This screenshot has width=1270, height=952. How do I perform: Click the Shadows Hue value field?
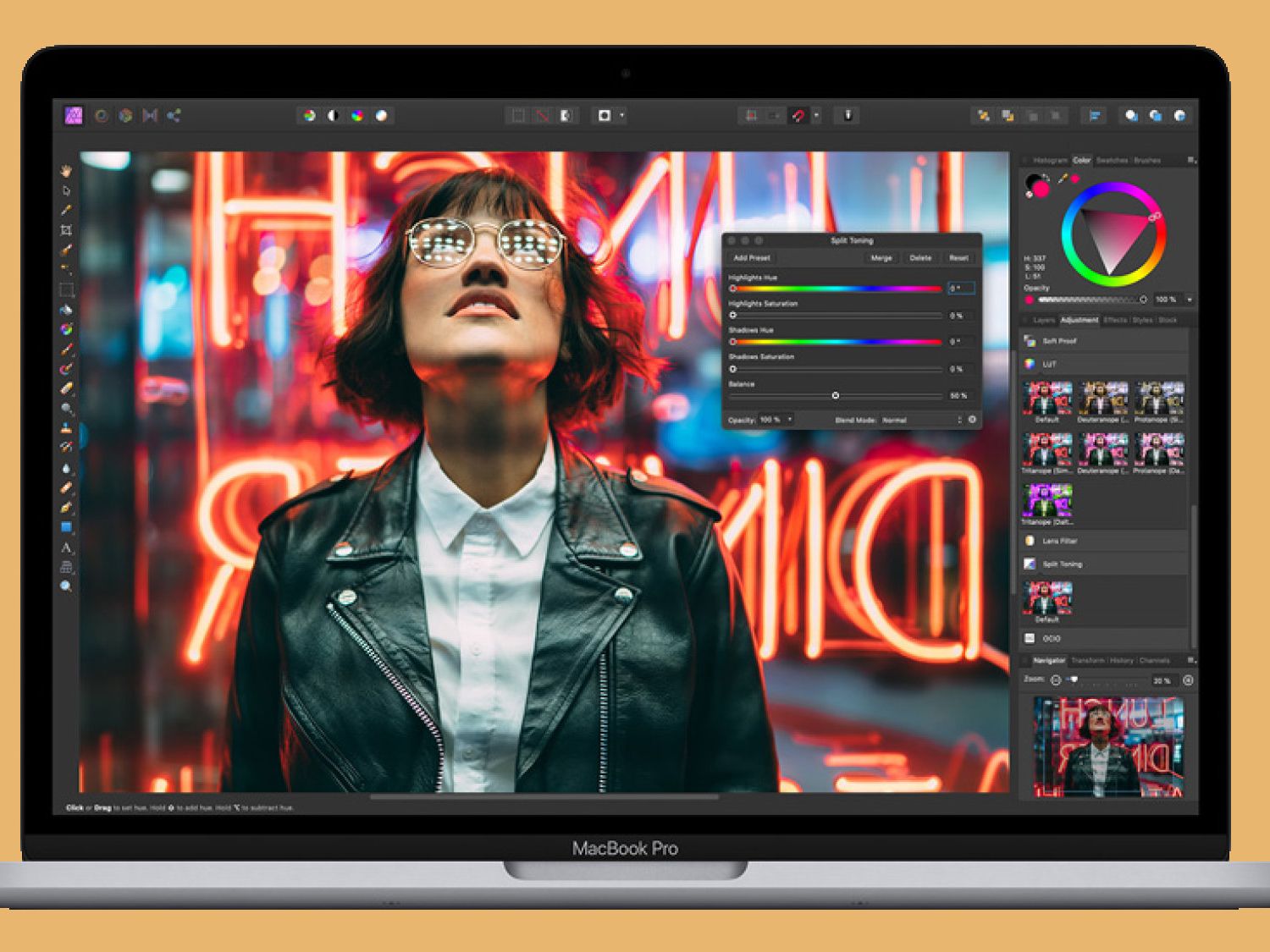click(x=960, y=342)
